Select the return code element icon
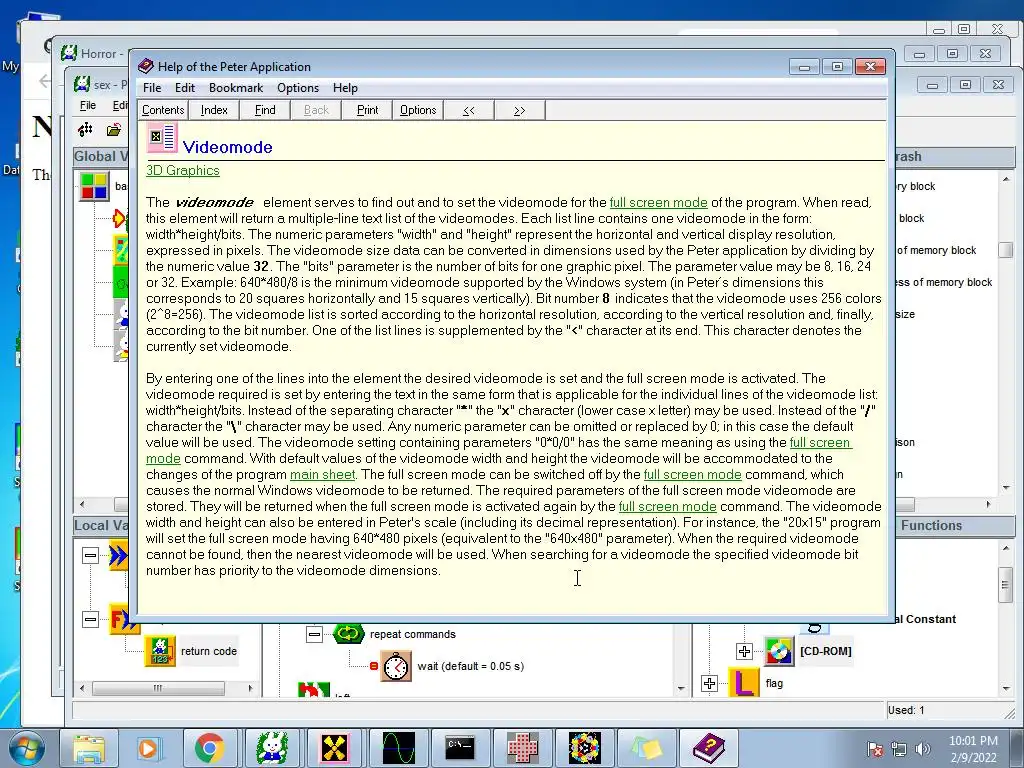This screenshot has height=768, width=1024. [160, 651]
